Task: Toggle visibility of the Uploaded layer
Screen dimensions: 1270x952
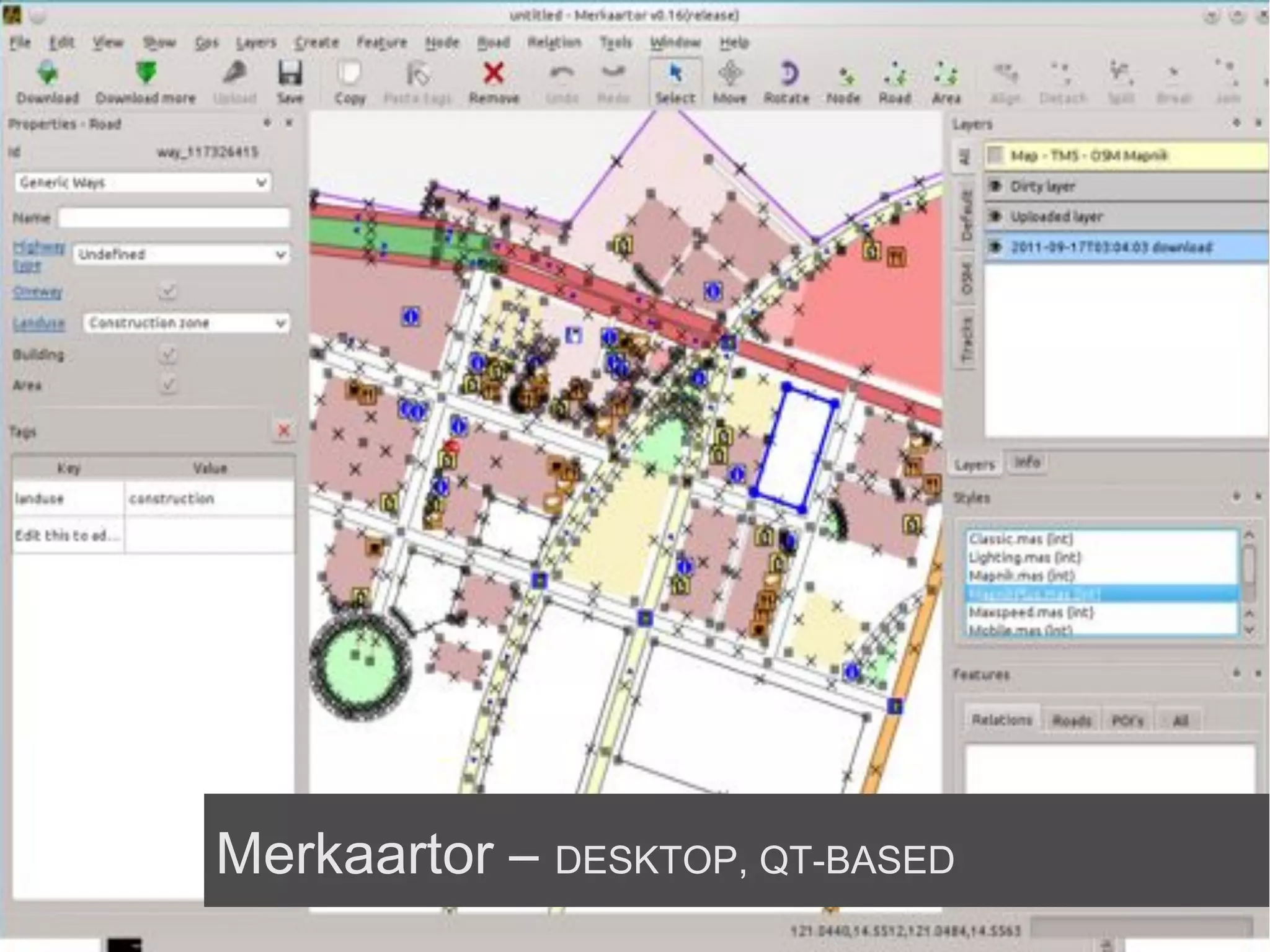Action: click(x=995, y=216)
